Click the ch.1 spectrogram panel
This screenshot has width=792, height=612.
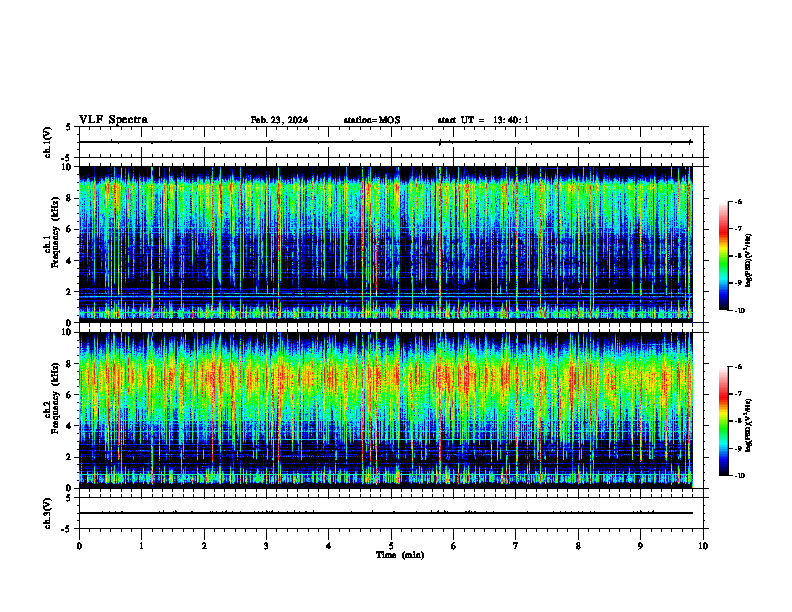click(385, 244)
